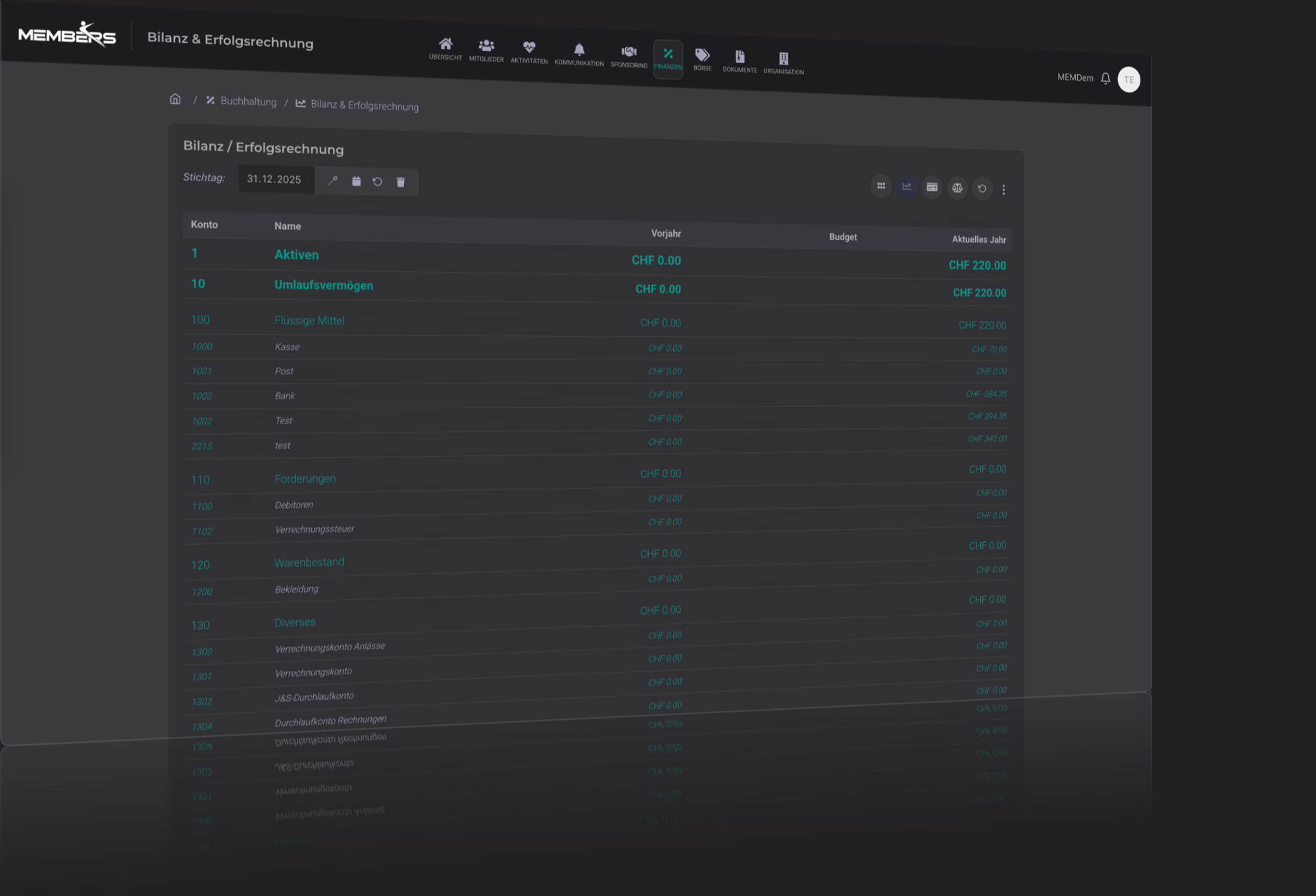The width and height of the screenshot is (1316, 896).
Task: Open Buchhaltung breadcrumb link
Action: pyautogui.click(x=241, y=101)
